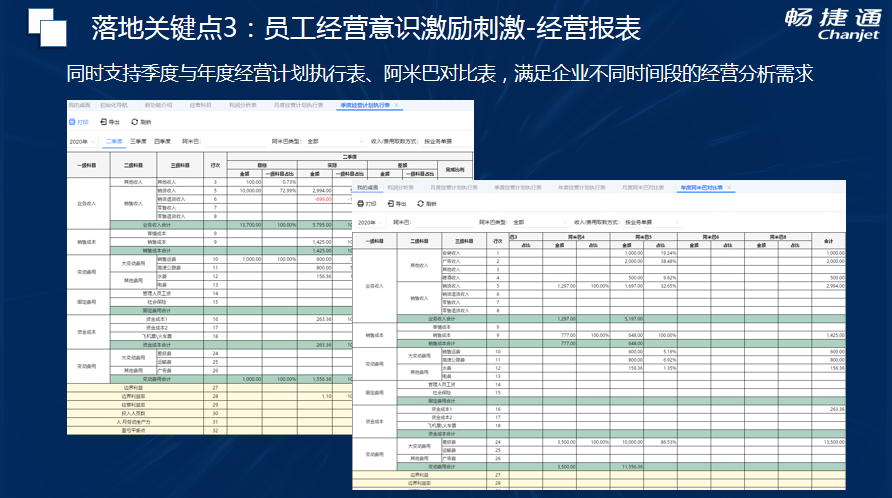Open the 2020年 year dropdown in the annual comparison window
The width and height of the screenshot is (892, 498).
point(370,223)
